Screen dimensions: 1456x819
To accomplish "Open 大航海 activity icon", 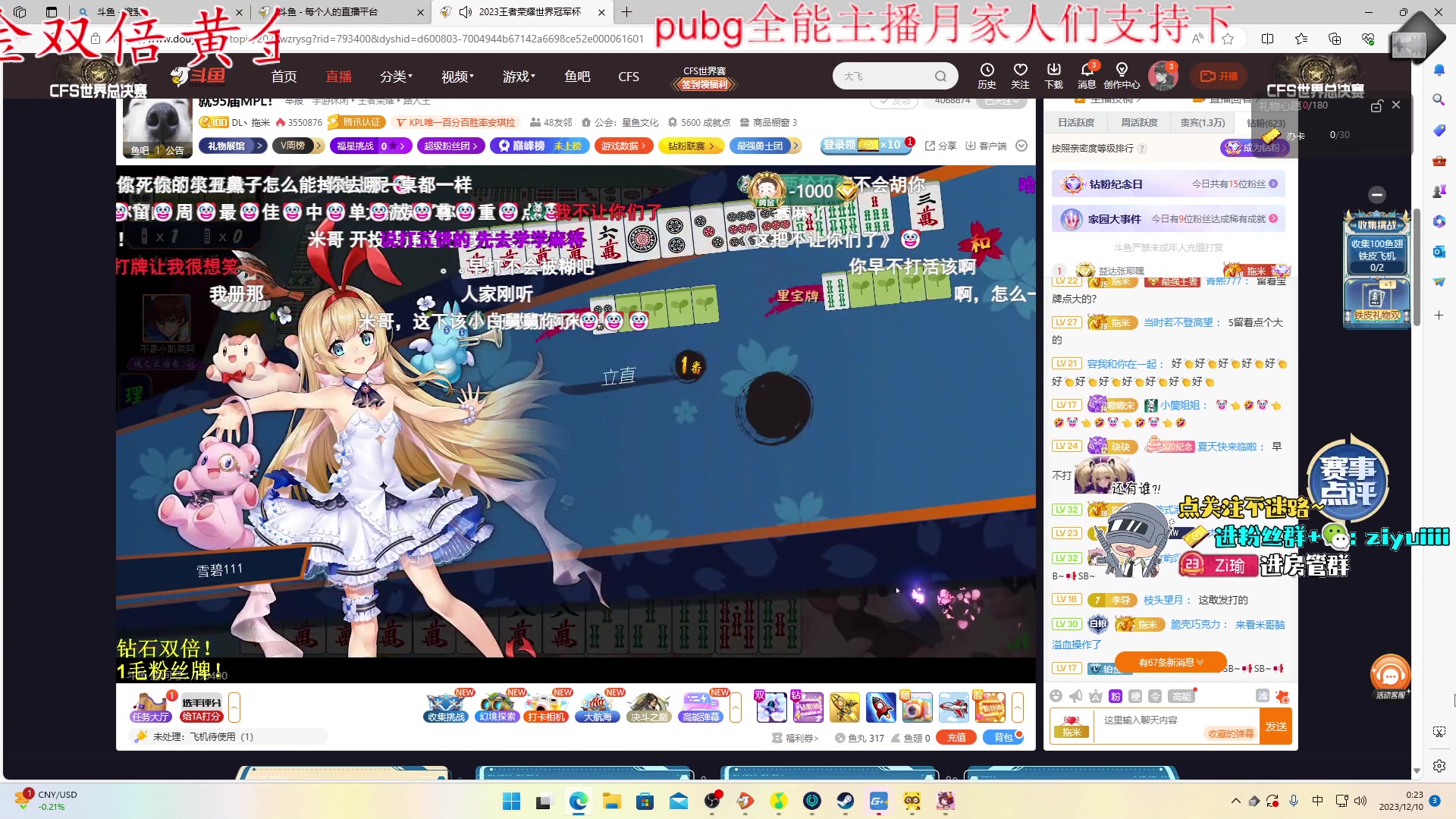I will (598, 707).
